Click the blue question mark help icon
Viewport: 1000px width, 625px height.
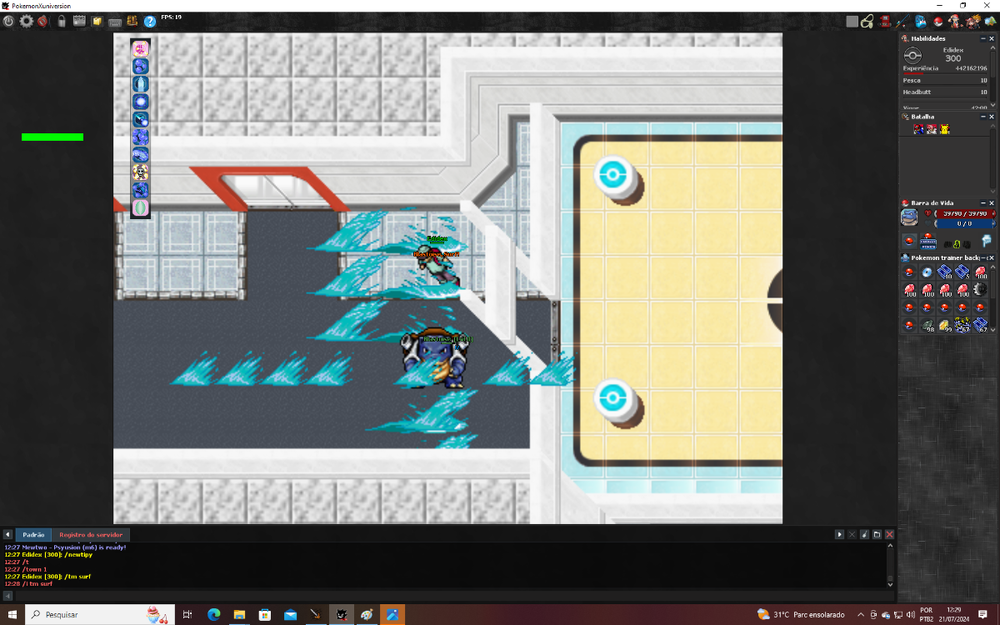tap(150, 21)
